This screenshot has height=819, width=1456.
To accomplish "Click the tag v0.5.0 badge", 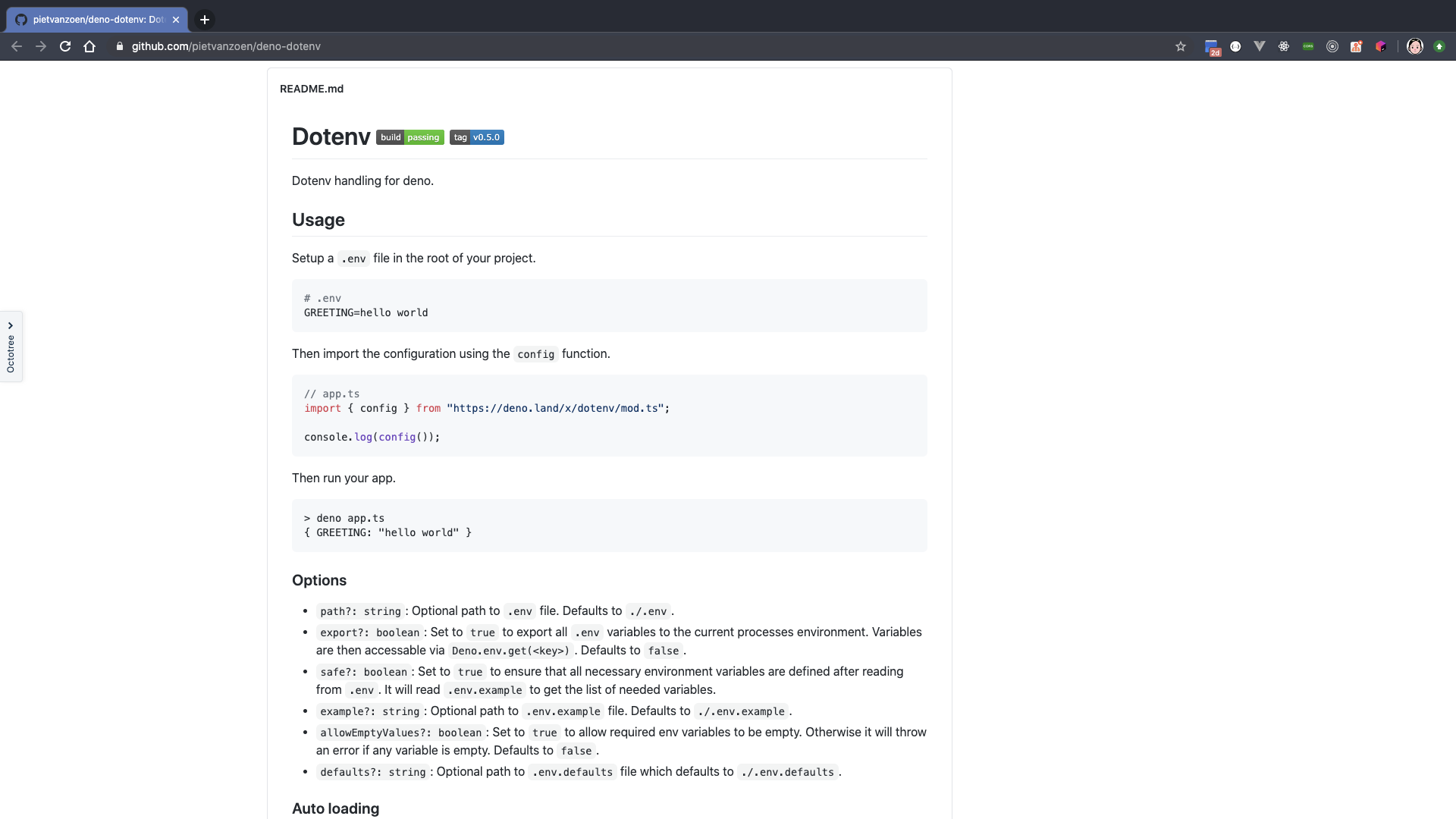I will pos(476,137).
